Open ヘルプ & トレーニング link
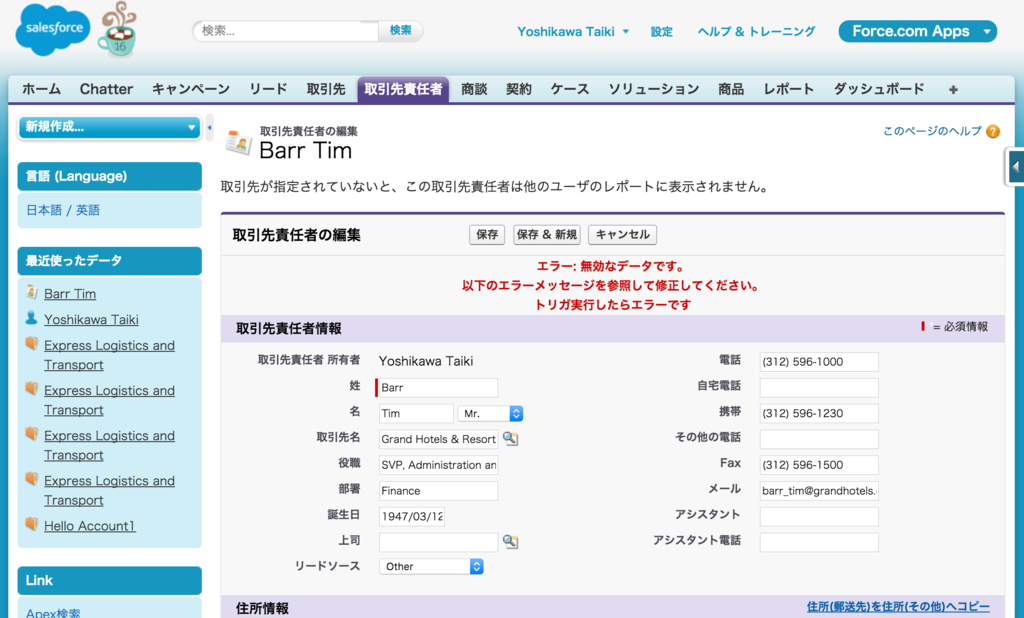Image resolution: width=1024 pixels, height=618 pixels. [756, 31]
